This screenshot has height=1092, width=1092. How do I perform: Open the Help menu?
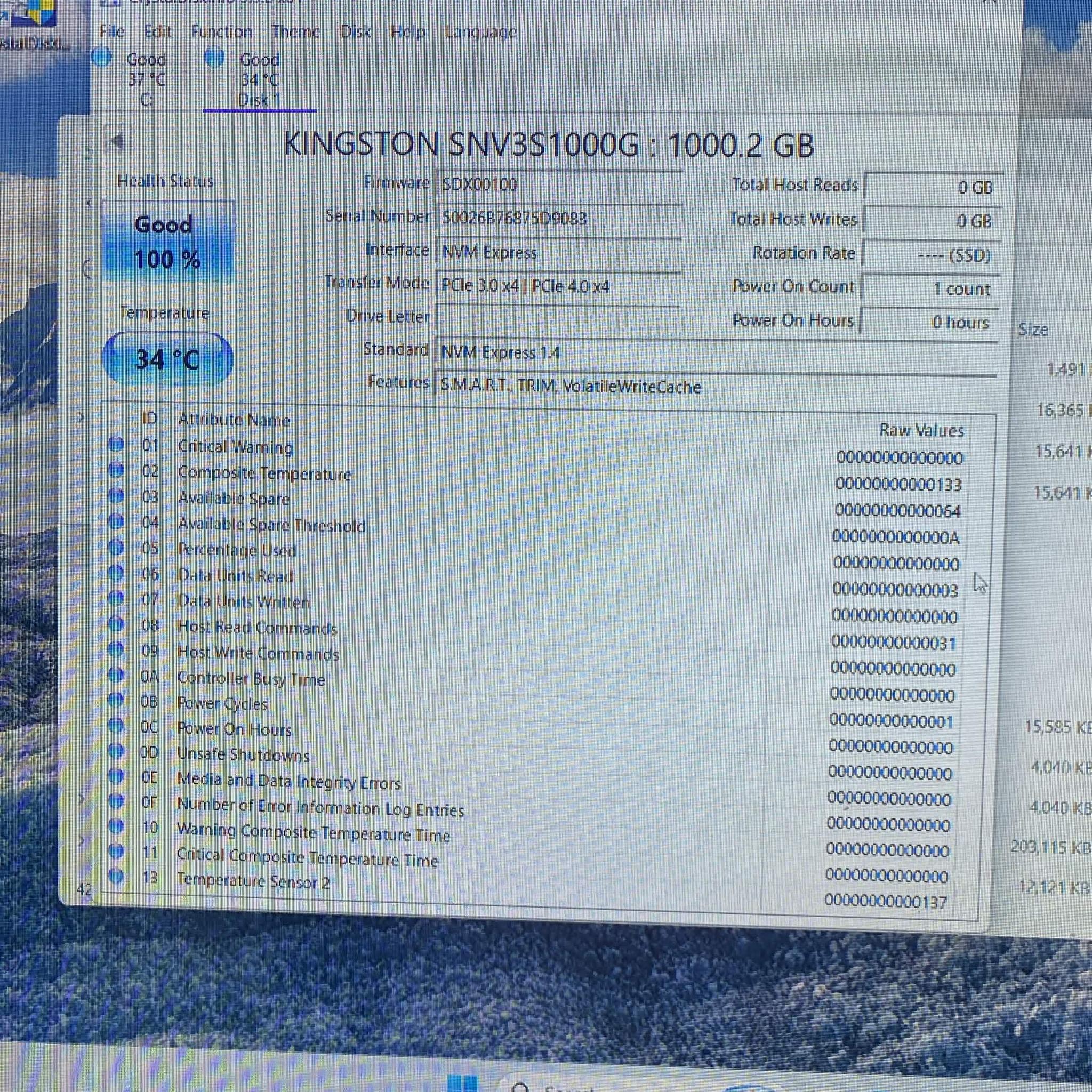point(407,31)
